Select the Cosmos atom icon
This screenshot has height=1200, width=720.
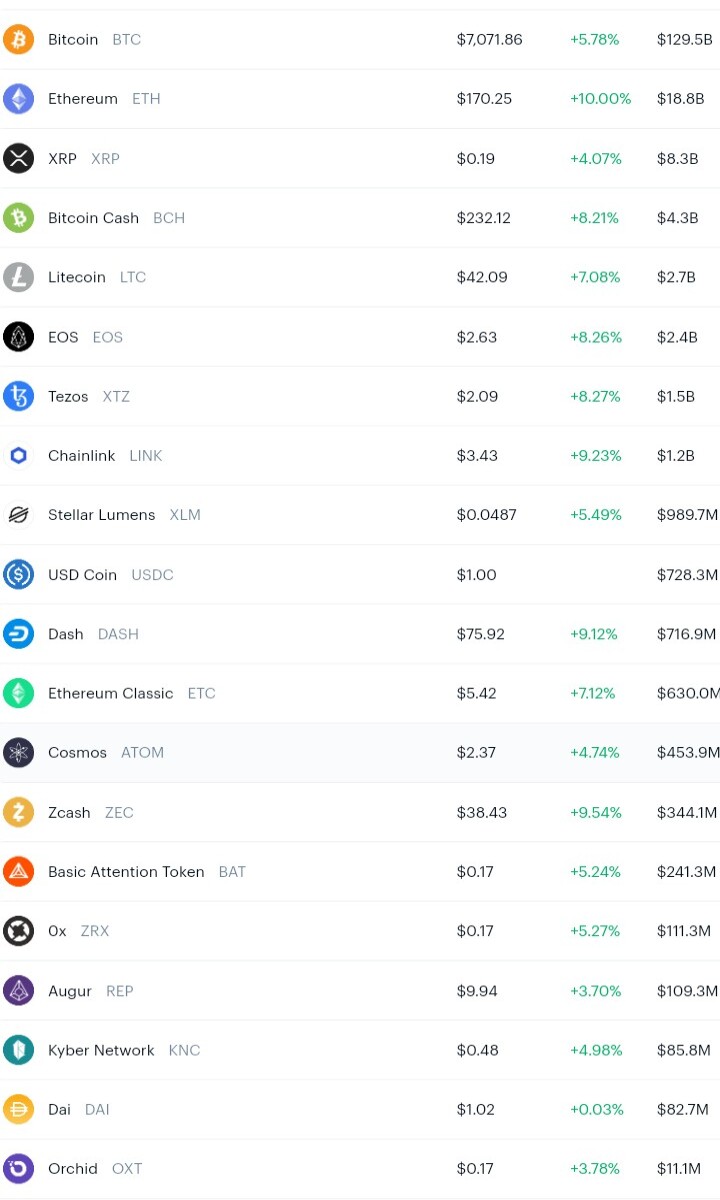coord(18,752)
